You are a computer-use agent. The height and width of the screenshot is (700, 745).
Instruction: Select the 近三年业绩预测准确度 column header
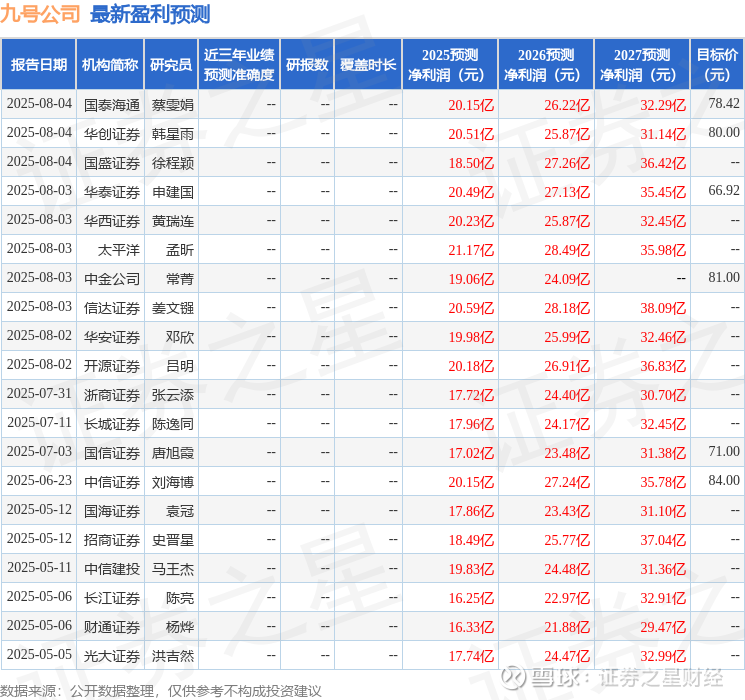(x=239, y=65)
